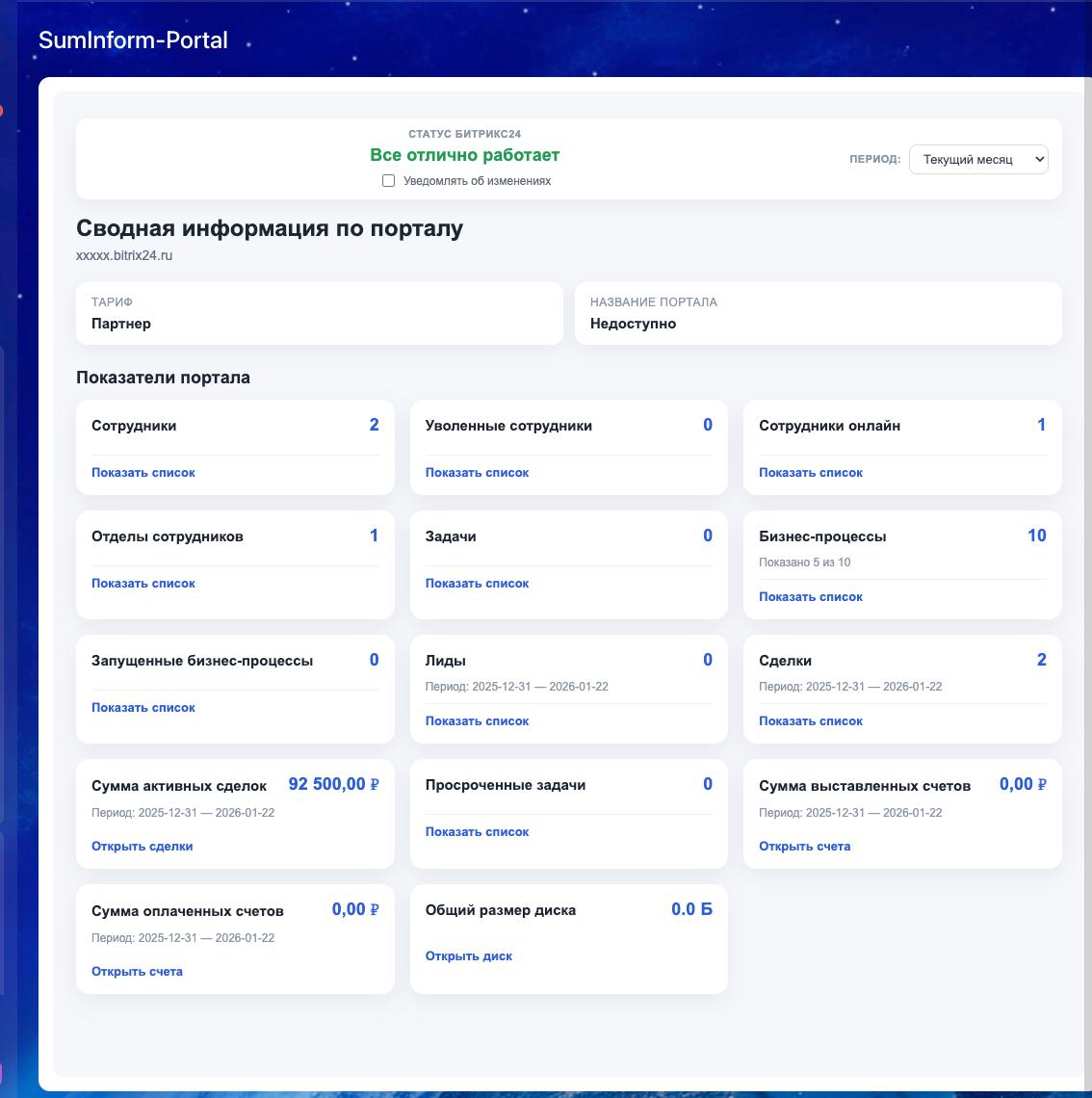Click the 92 500,00 ₽ amount
Viewport: 1092px width, 1098px height.
[x=334, y=784]
